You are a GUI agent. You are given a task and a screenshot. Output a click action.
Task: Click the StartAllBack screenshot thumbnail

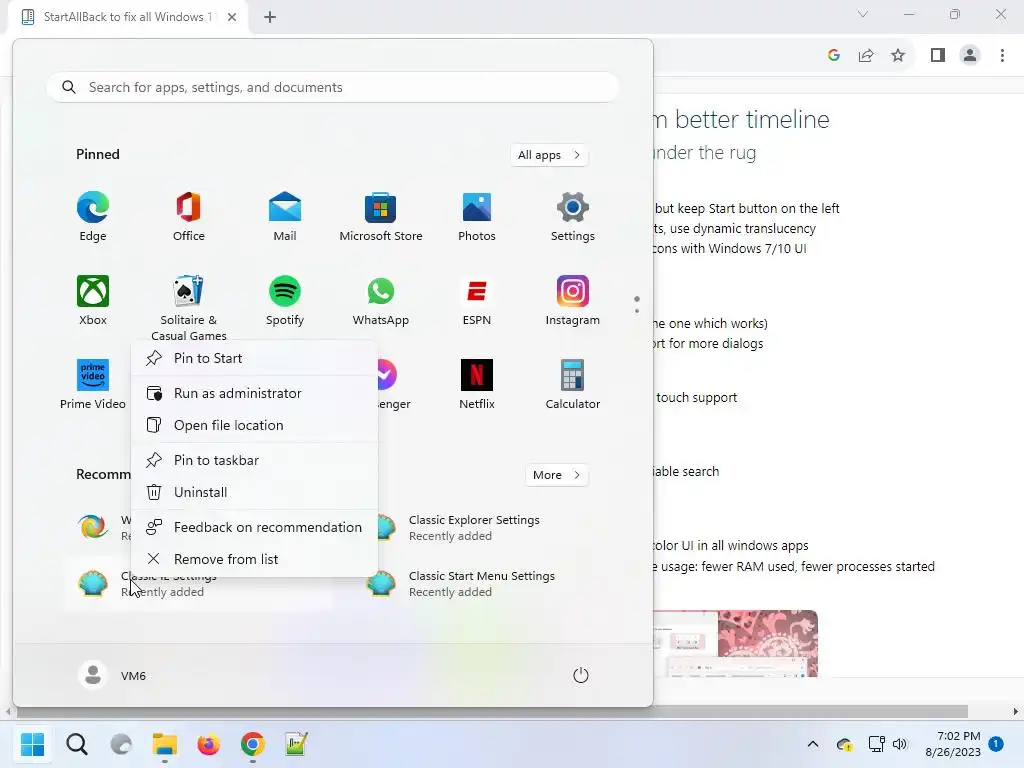[x=735, y=643]
